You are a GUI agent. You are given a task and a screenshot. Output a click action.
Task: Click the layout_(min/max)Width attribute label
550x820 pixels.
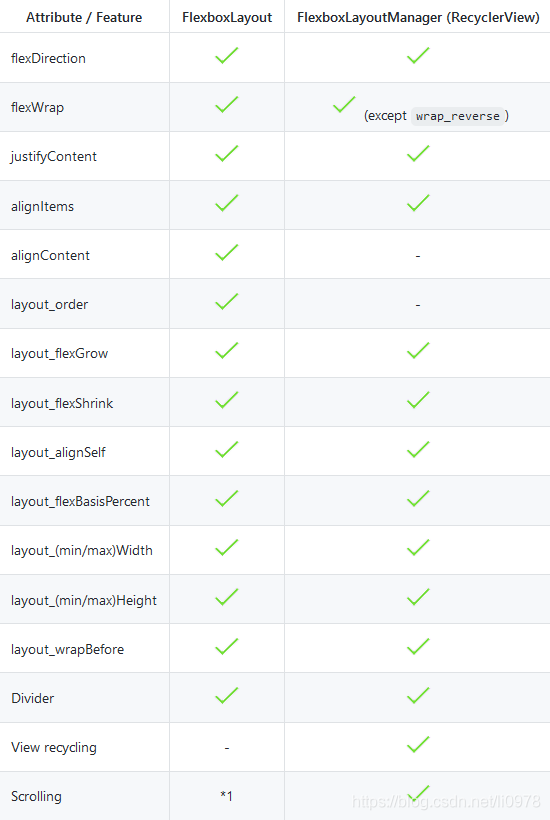pos(82,551)
